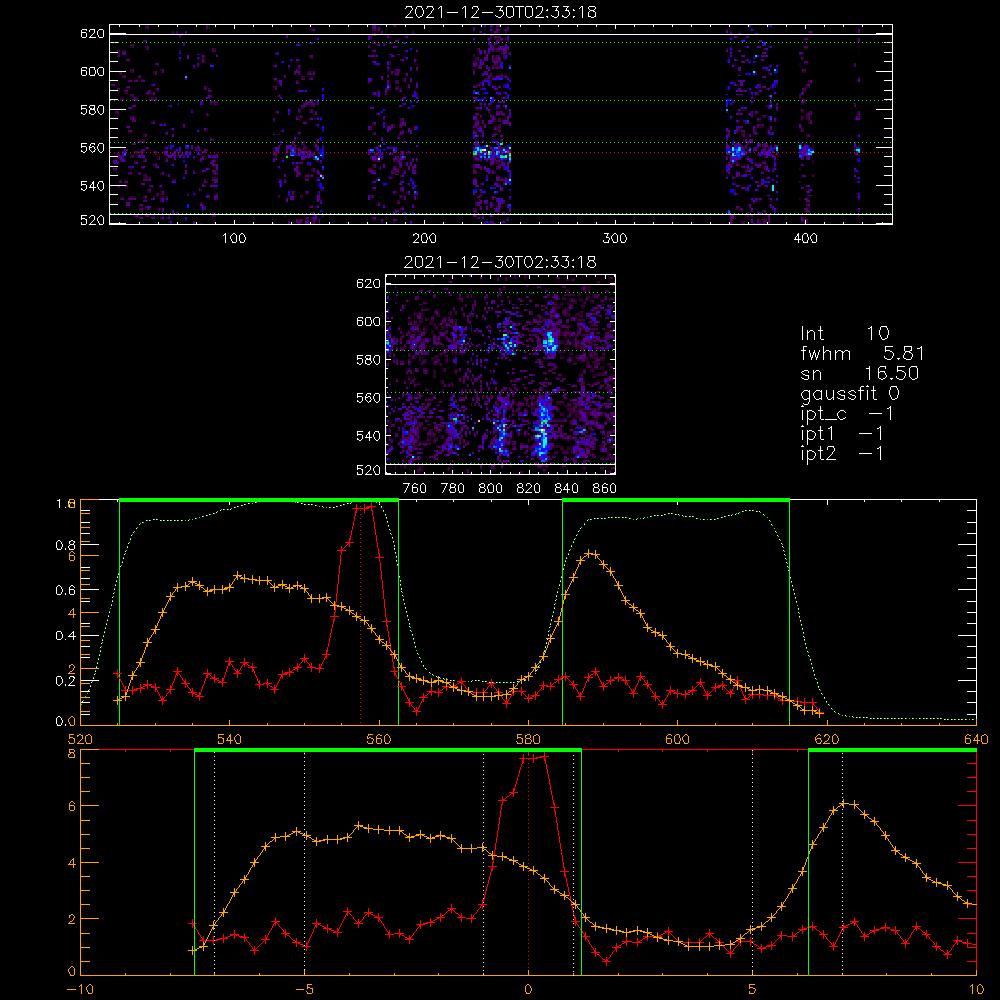The image size is (1000, 1000).
Task: Click the timestamp title above the small middle image
Action: [501, 262]
